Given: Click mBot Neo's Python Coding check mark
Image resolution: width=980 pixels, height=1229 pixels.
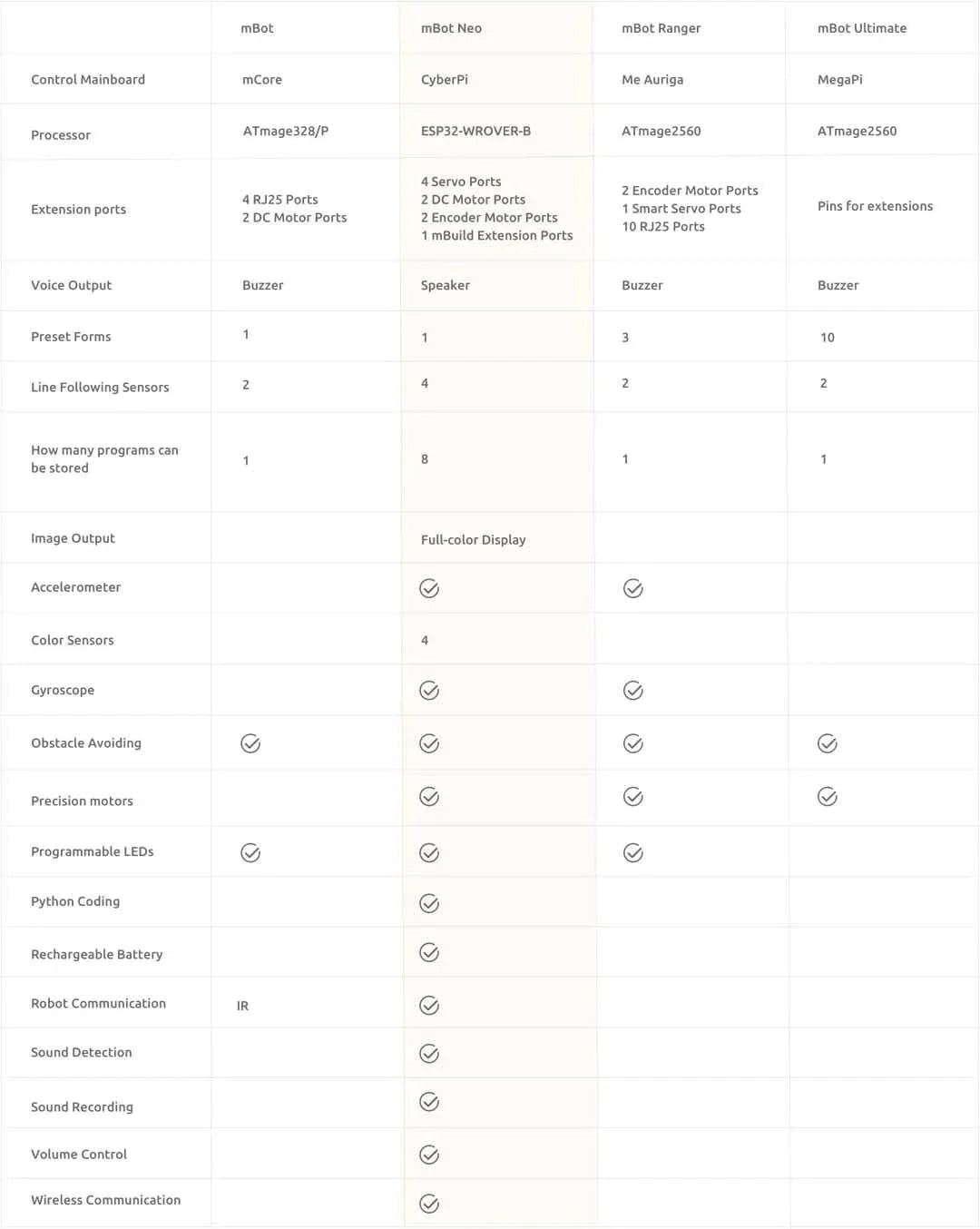Looking at the screenshot, I should point(429,903).
